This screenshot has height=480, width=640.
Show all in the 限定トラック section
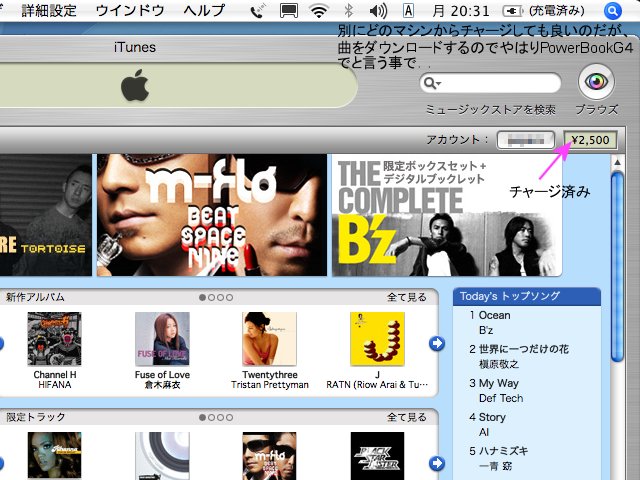point(407,417)
